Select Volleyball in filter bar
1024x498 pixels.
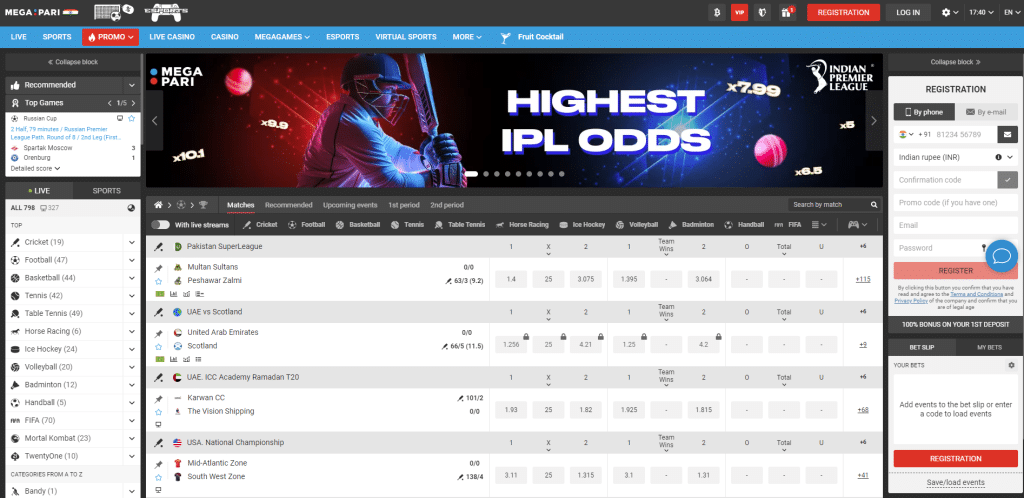[x=637, y=225]
